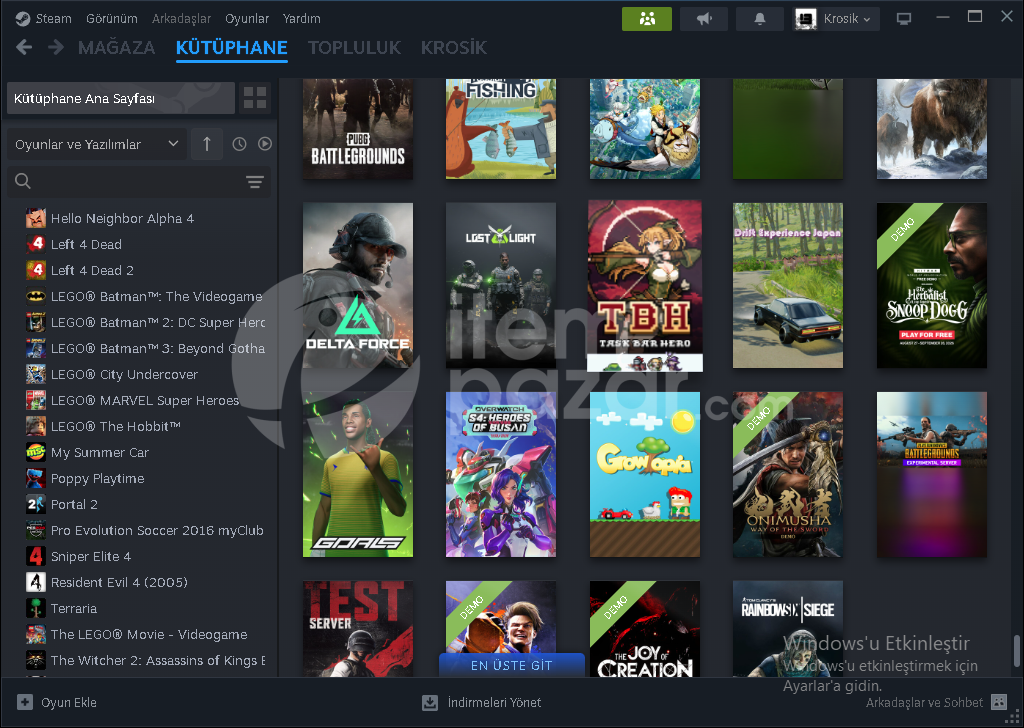
Task: Open the Overwatch Heroes of Busan cover
Action: (x=501, y=475)
